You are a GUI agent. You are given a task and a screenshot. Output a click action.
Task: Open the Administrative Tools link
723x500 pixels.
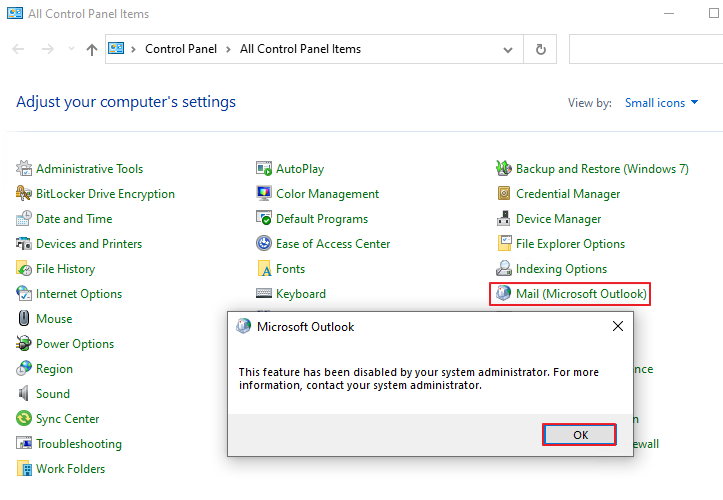point(89,169)
